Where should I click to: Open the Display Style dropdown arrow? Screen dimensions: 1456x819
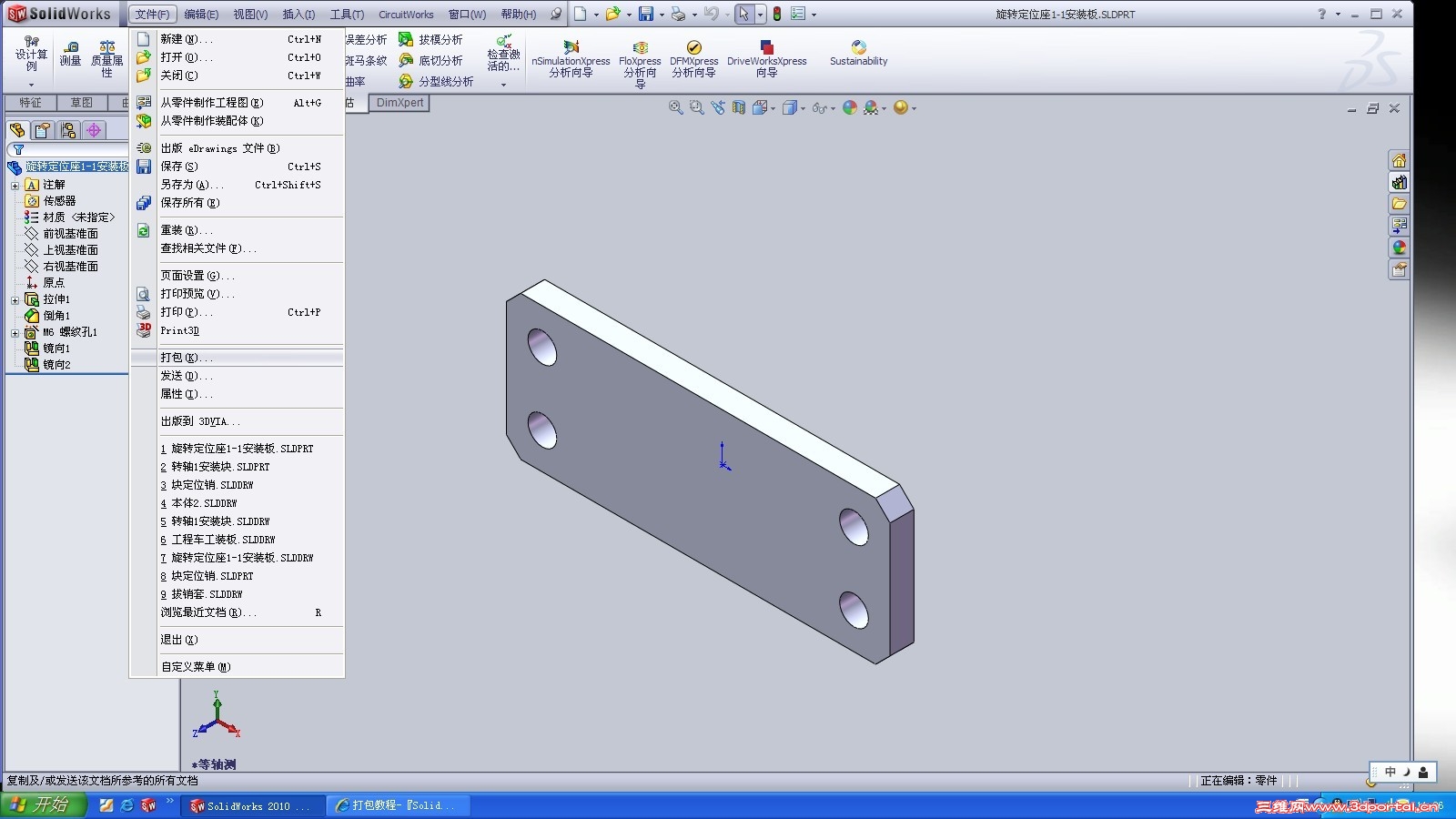803,108
